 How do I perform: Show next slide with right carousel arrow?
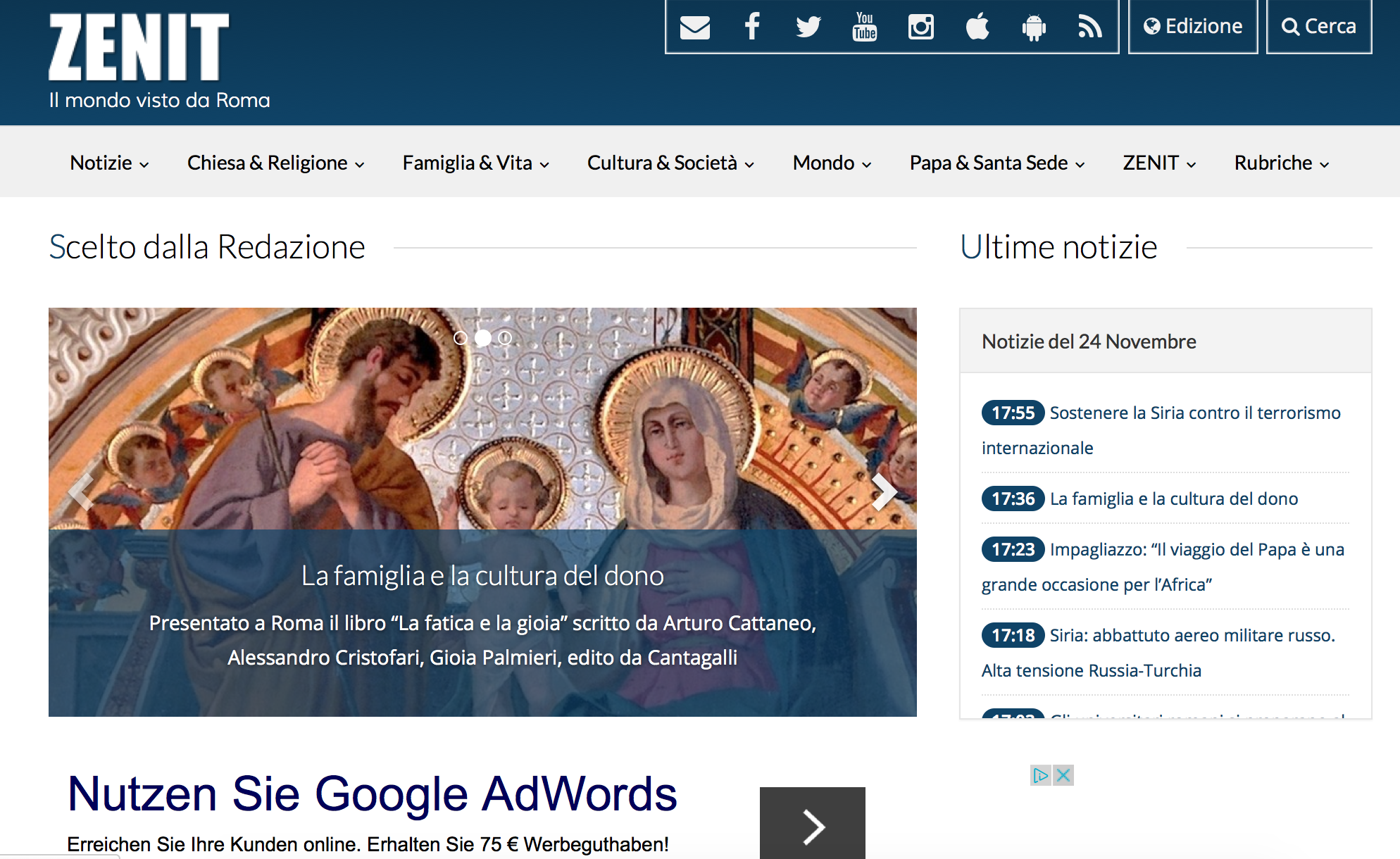point(883,491)
